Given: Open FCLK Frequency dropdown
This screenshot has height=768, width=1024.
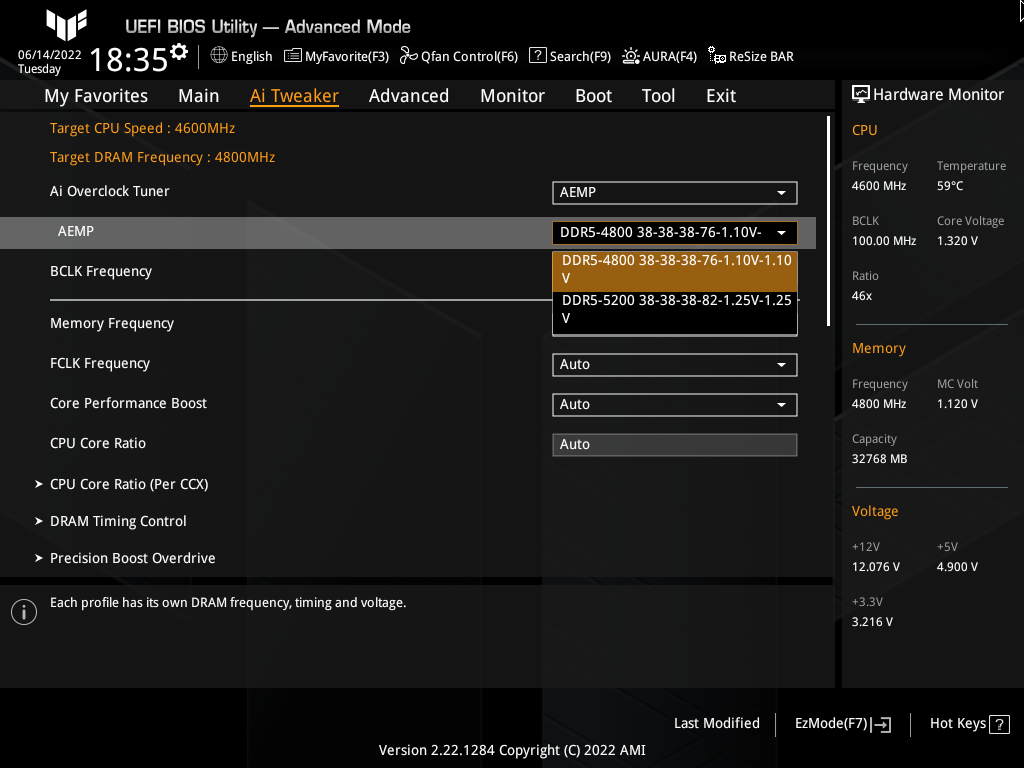Looking at the screenshot, I should 675,364.
